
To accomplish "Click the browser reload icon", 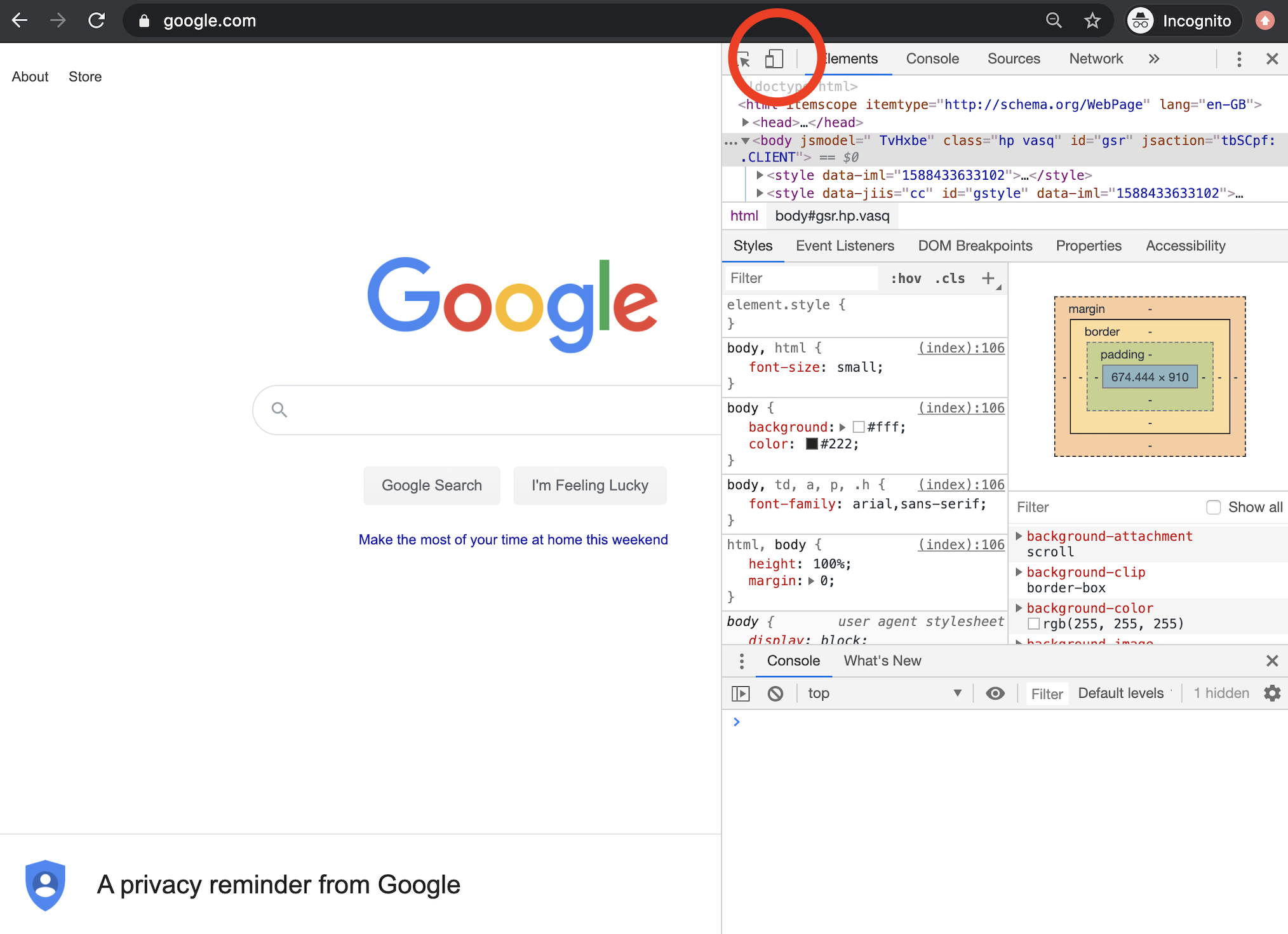I will click(97, 20).
